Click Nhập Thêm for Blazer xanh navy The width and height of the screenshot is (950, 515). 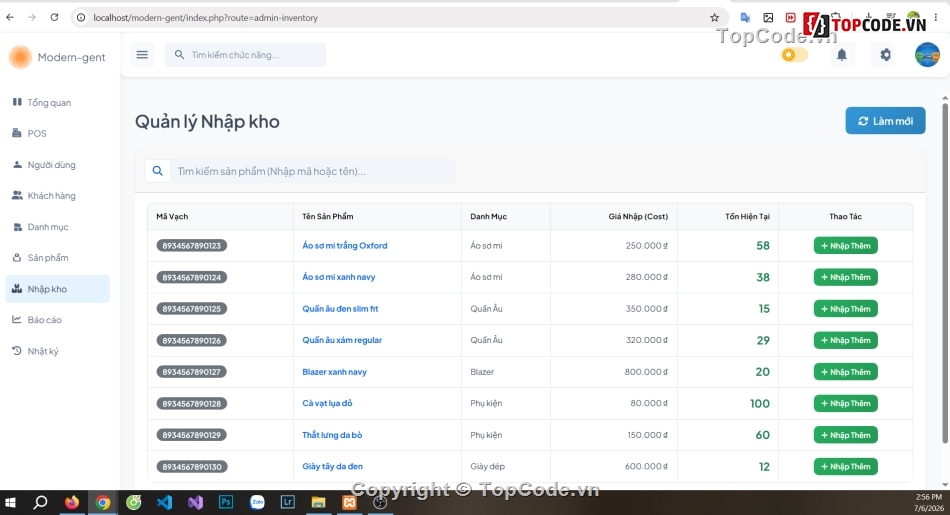click(845, 372)
